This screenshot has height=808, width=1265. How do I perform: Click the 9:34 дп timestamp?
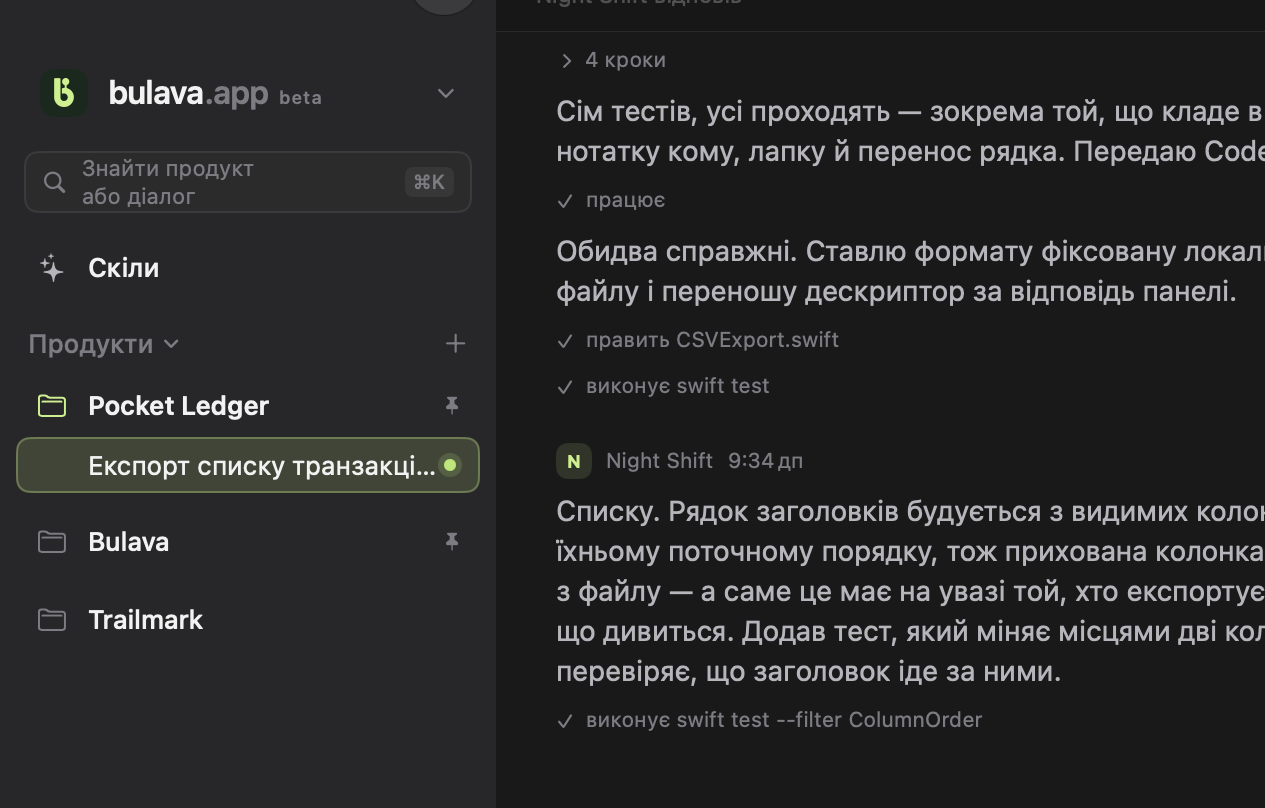coord(765,461)
